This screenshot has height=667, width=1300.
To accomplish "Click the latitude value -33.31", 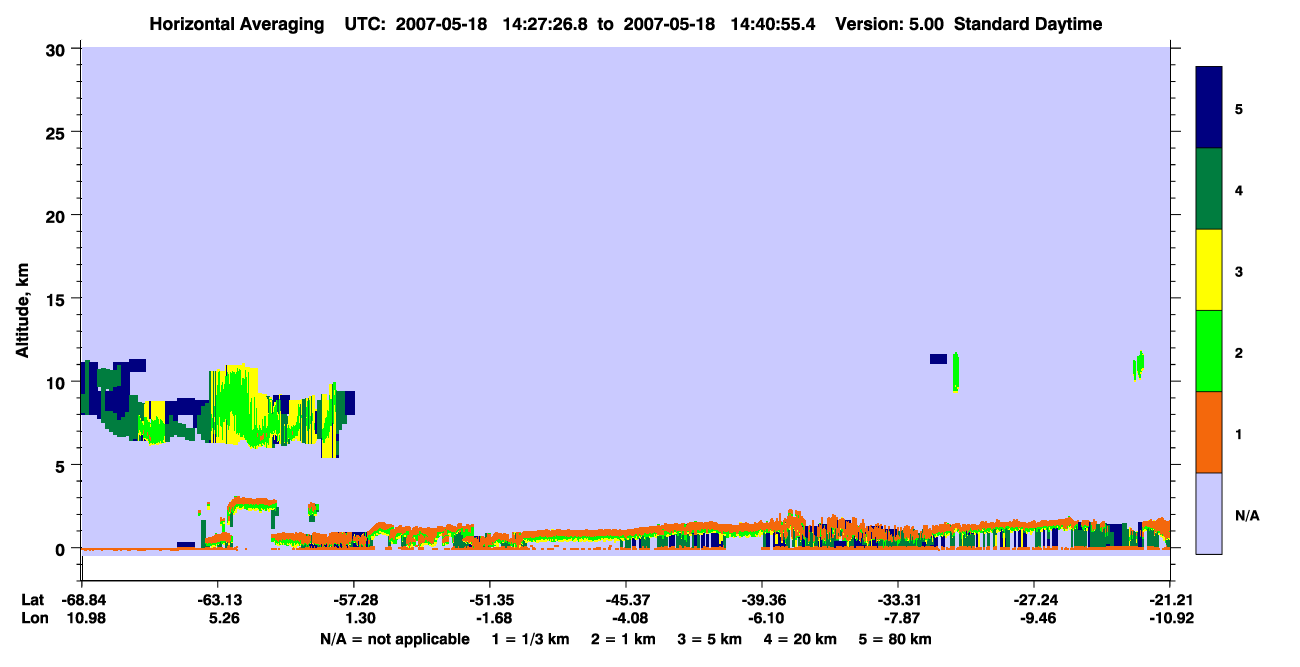I will point(898,600).
